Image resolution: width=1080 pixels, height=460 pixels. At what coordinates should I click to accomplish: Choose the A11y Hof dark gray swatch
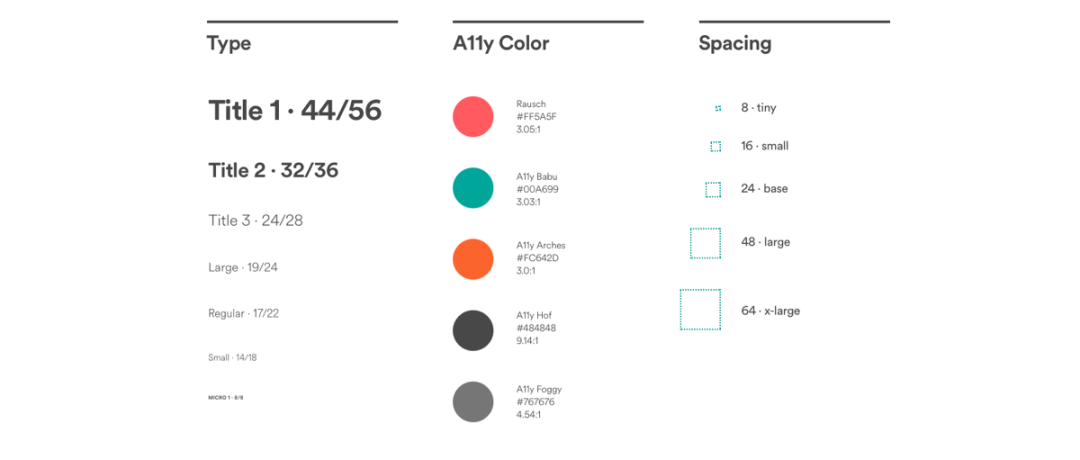pyautogui.click(x=472, y=331)
